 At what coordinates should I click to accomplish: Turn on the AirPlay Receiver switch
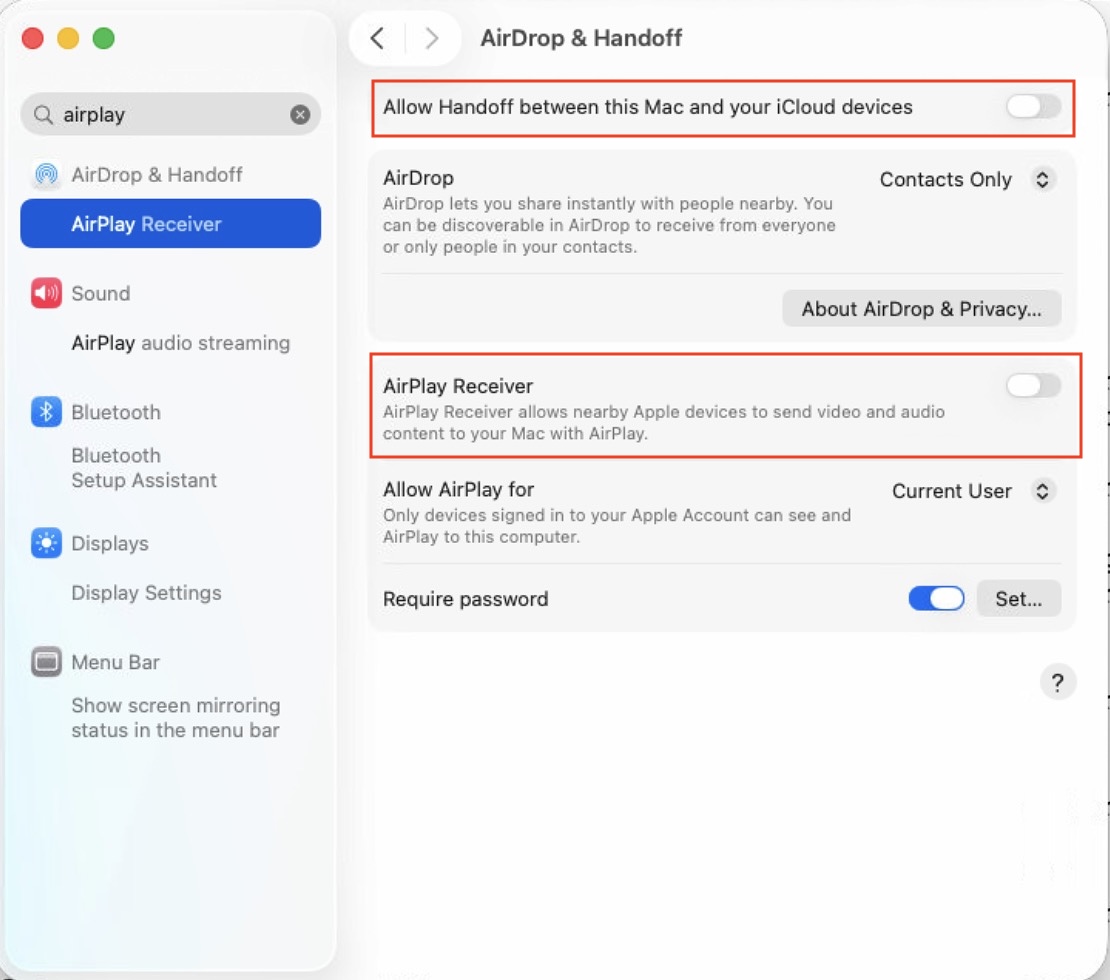1033,386
